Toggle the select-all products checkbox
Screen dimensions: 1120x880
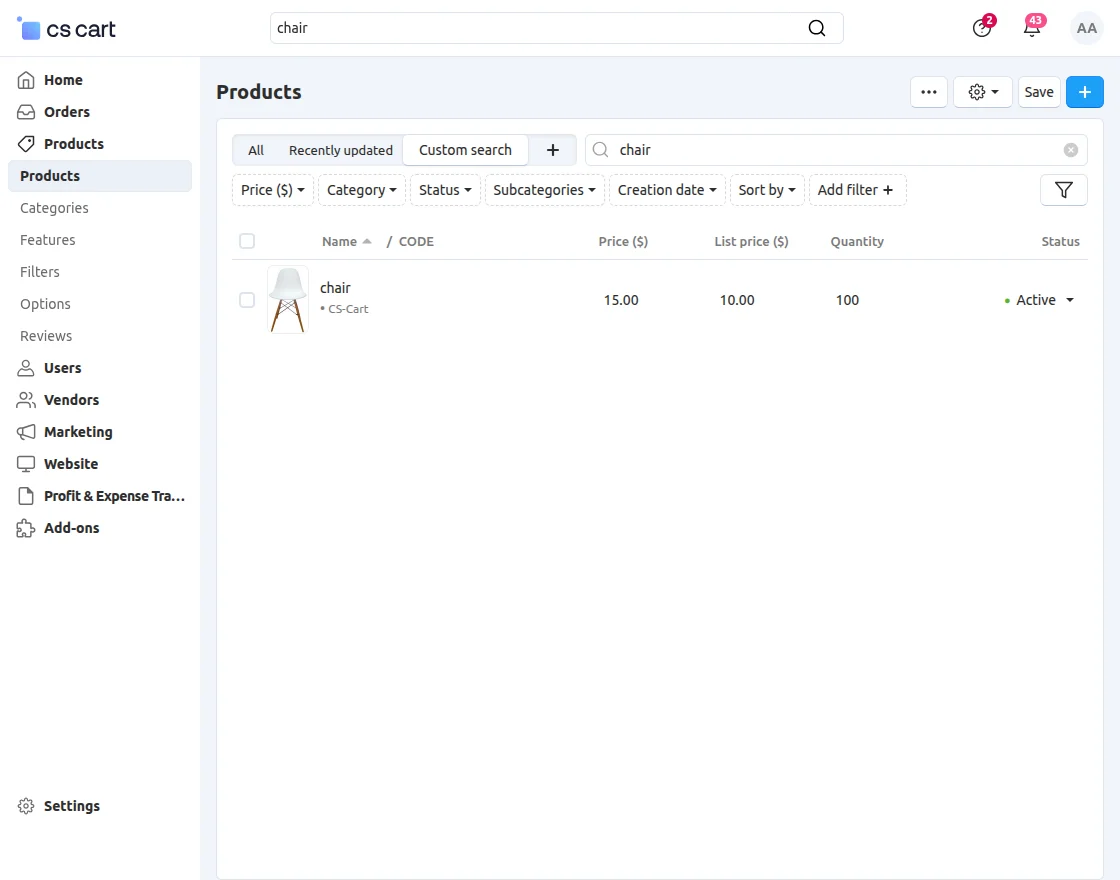pos(247,241)
